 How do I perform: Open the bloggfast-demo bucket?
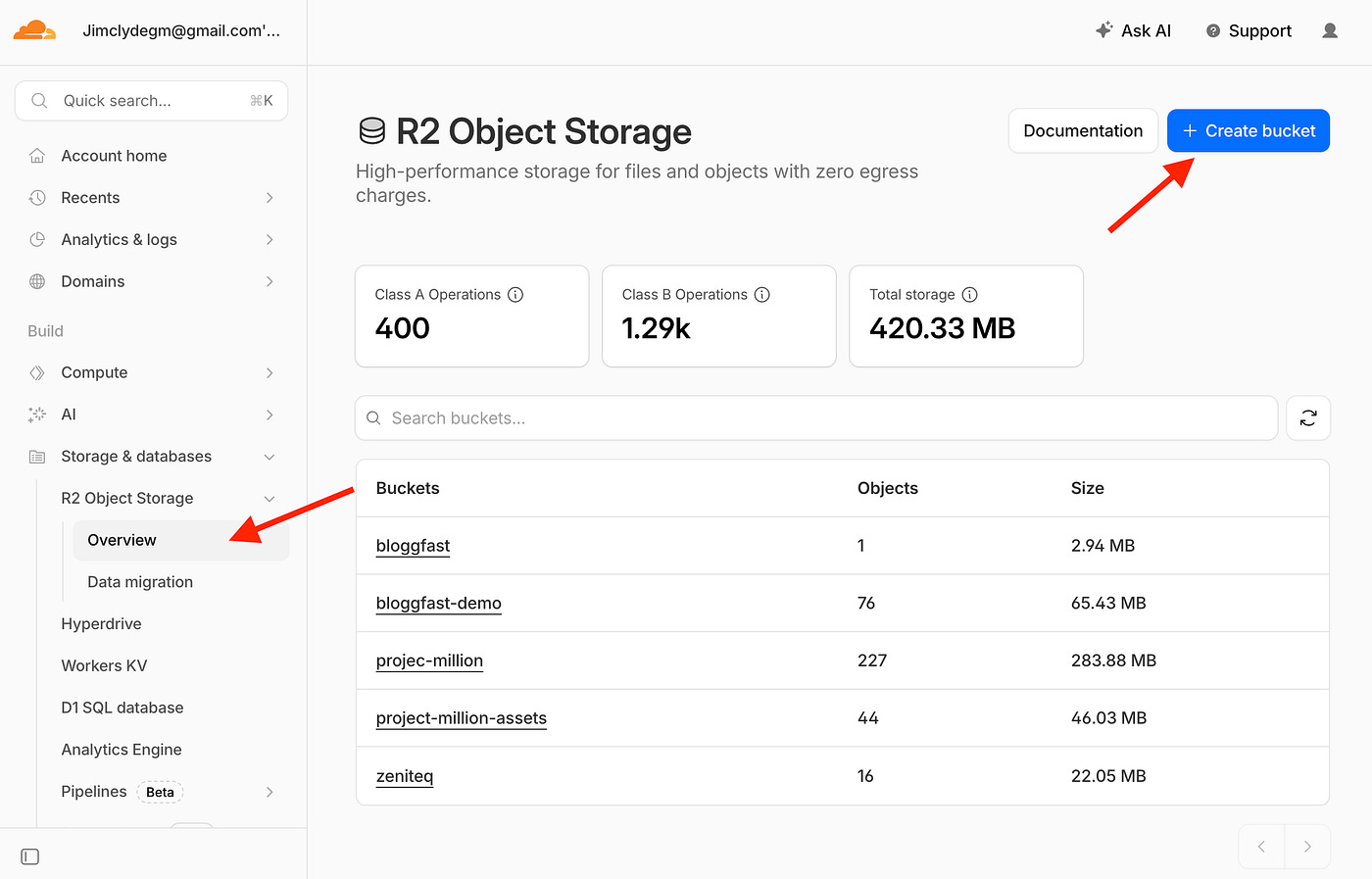tap(438, 603)
